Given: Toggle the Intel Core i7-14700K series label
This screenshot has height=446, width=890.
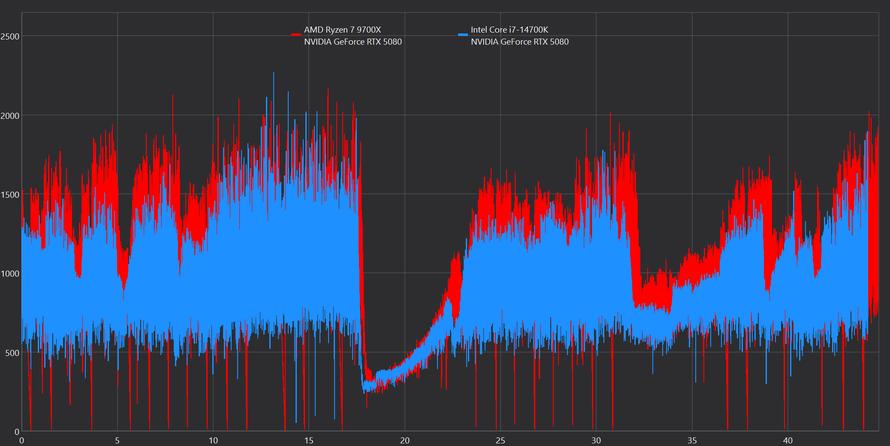Looking at the screenshot, I should [x=510, y=30].
